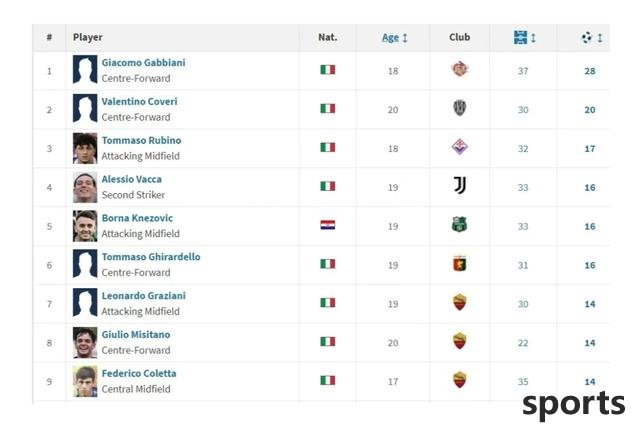Click sort arrows beside the matches icon
This screenshot has width=640, height=435.
533,38
